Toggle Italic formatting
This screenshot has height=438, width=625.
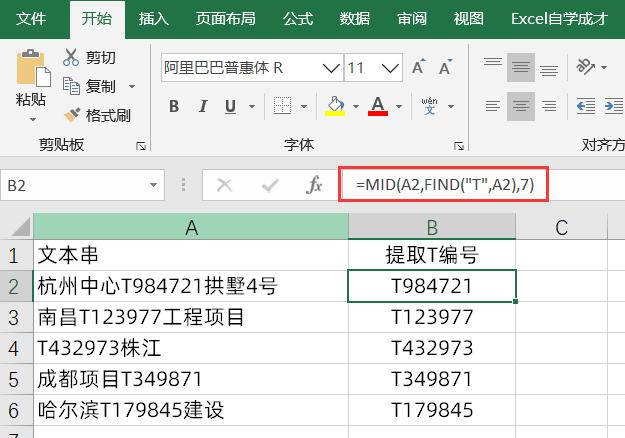point(202,106)
